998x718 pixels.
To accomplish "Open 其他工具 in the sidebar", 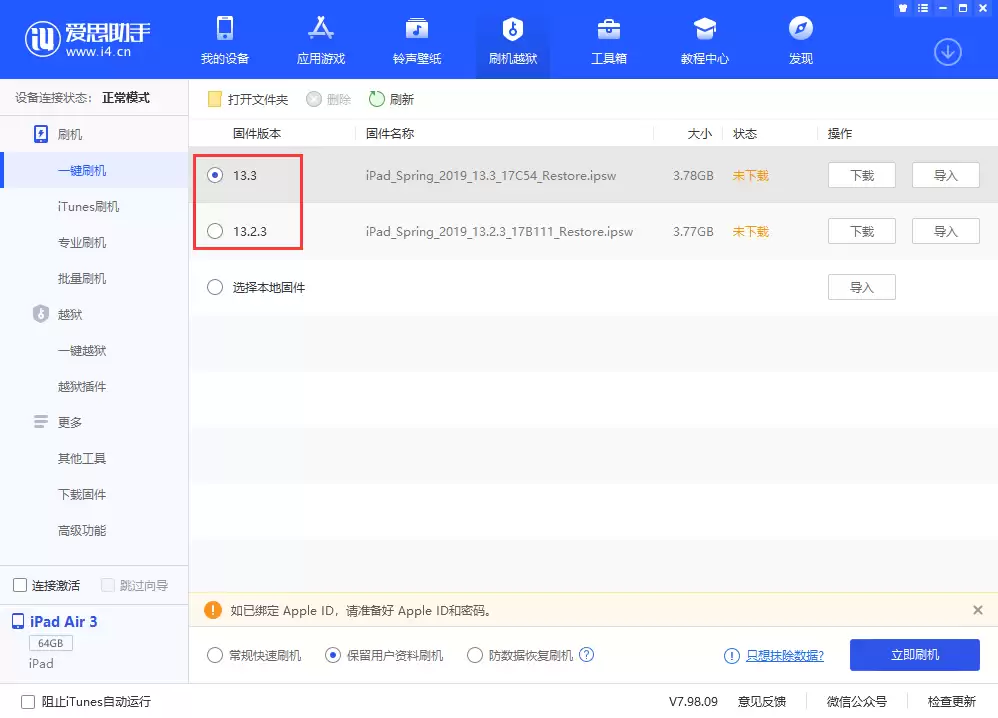I will click(x=82, y=458).
